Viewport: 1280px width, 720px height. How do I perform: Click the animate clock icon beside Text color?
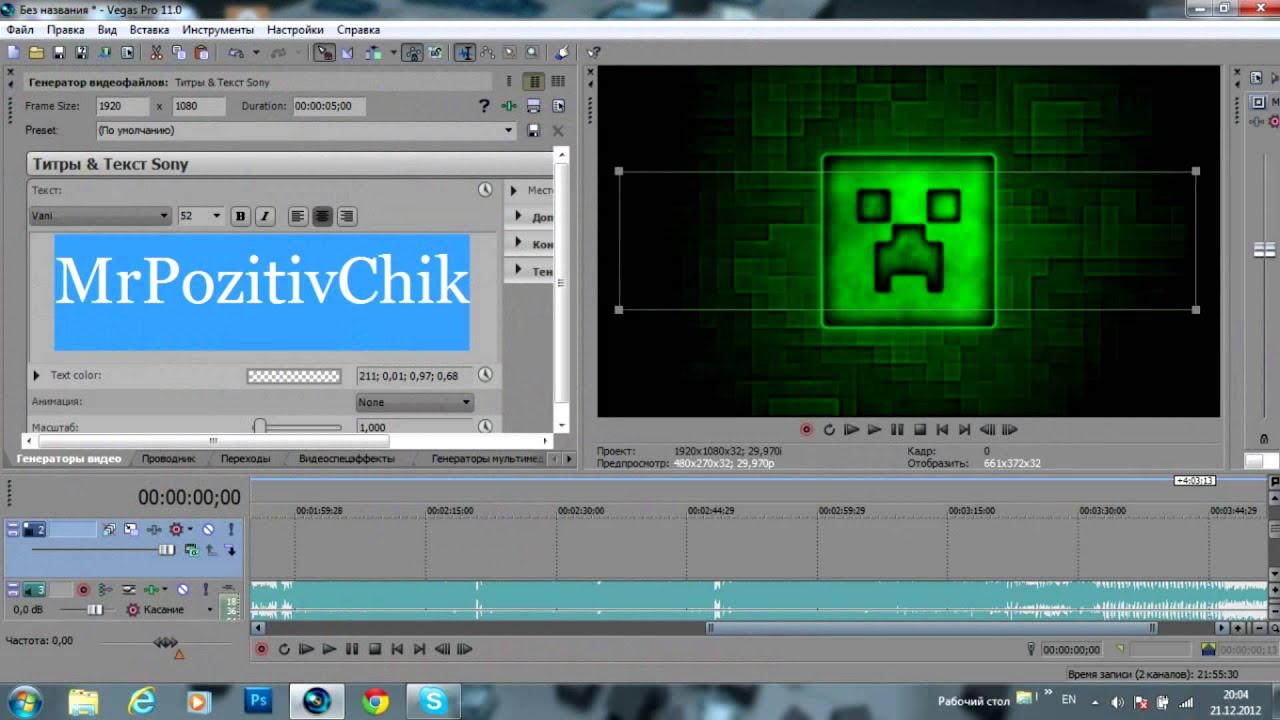click(x=485, y=375)
